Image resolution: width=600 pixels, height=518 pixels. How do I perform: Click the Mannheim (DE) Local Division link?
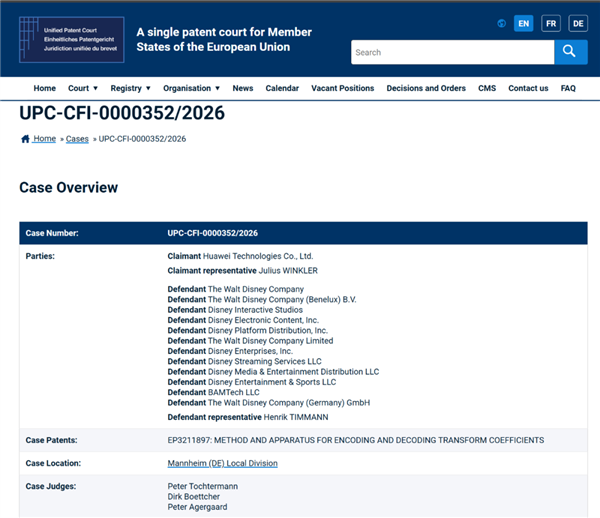pos(222,463)
